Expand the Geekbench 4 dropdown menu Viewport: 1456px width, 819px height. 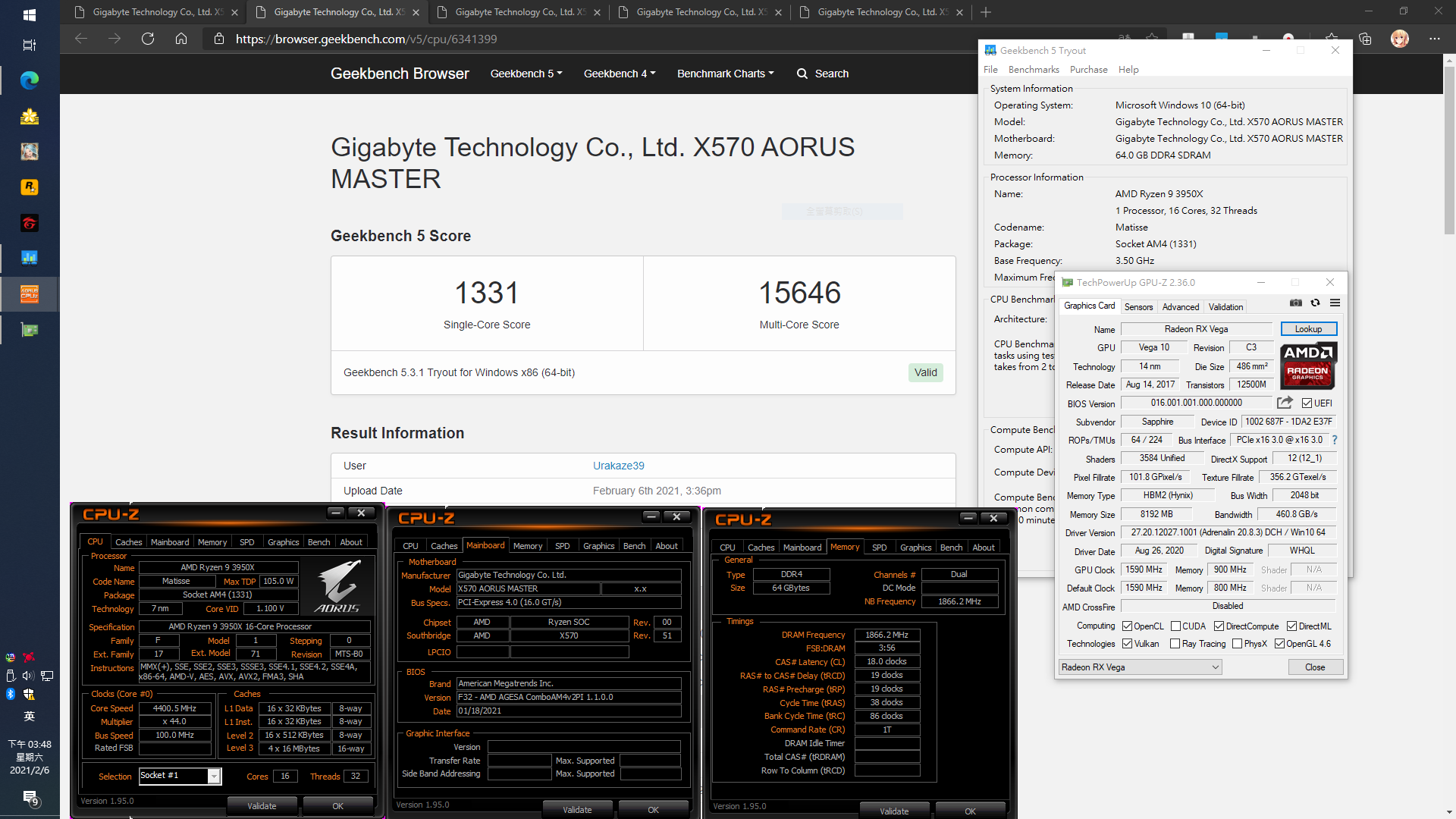[x=620, y=74]
